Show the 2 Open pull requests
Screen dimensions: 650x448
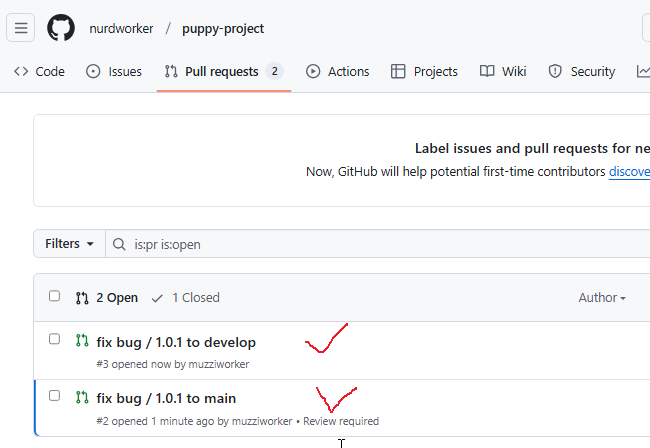(x=107, y=298)
